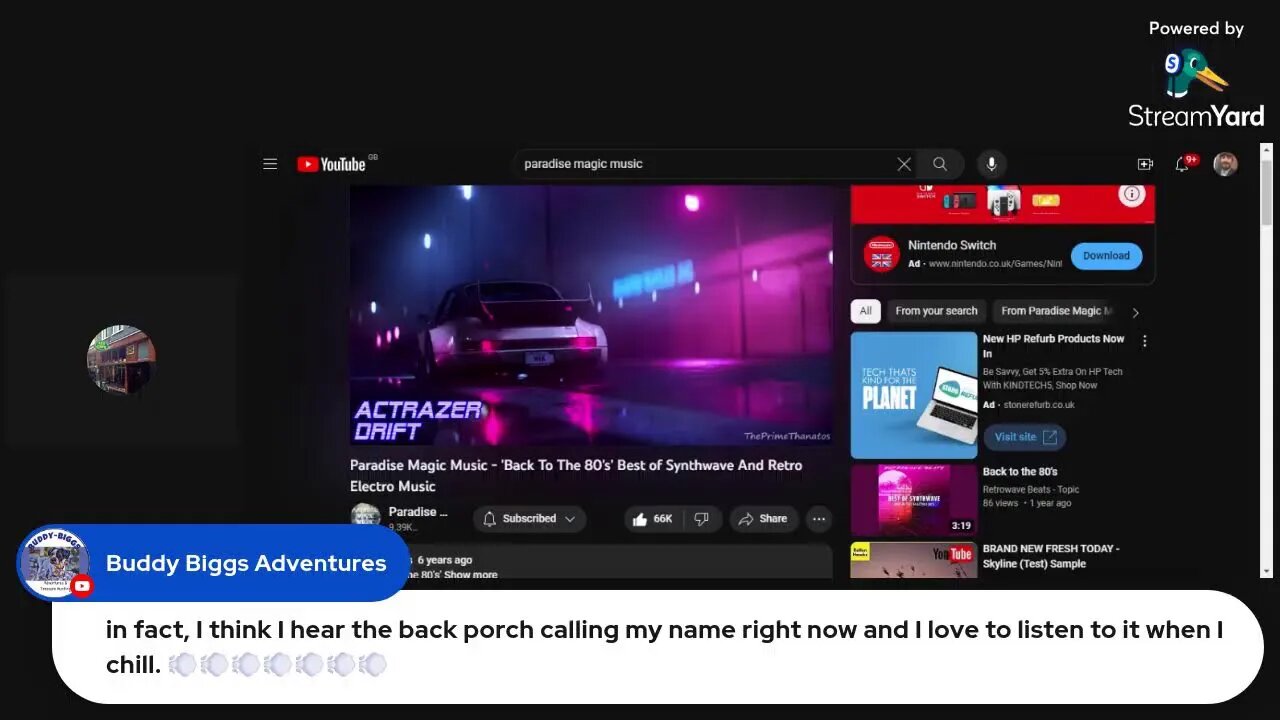Click the 66K like count
This screenshot has width=1280, height=720.
point(663,519)
